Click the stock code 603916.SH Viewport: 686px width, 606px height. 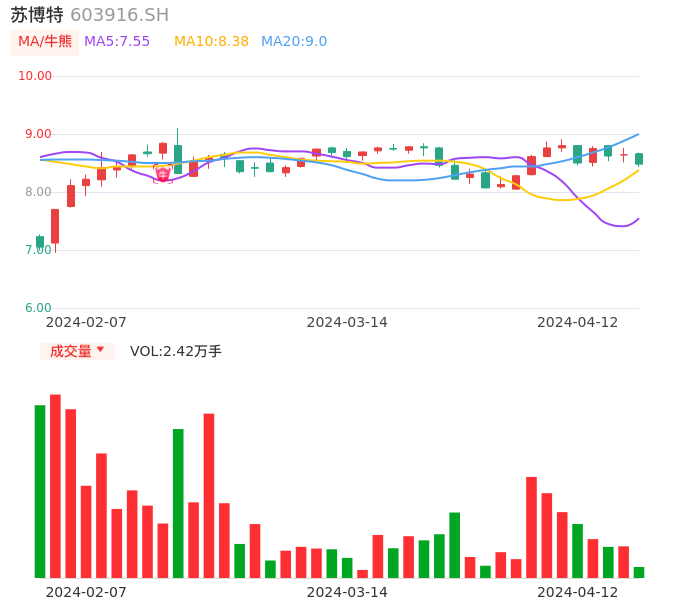point(119,15)
